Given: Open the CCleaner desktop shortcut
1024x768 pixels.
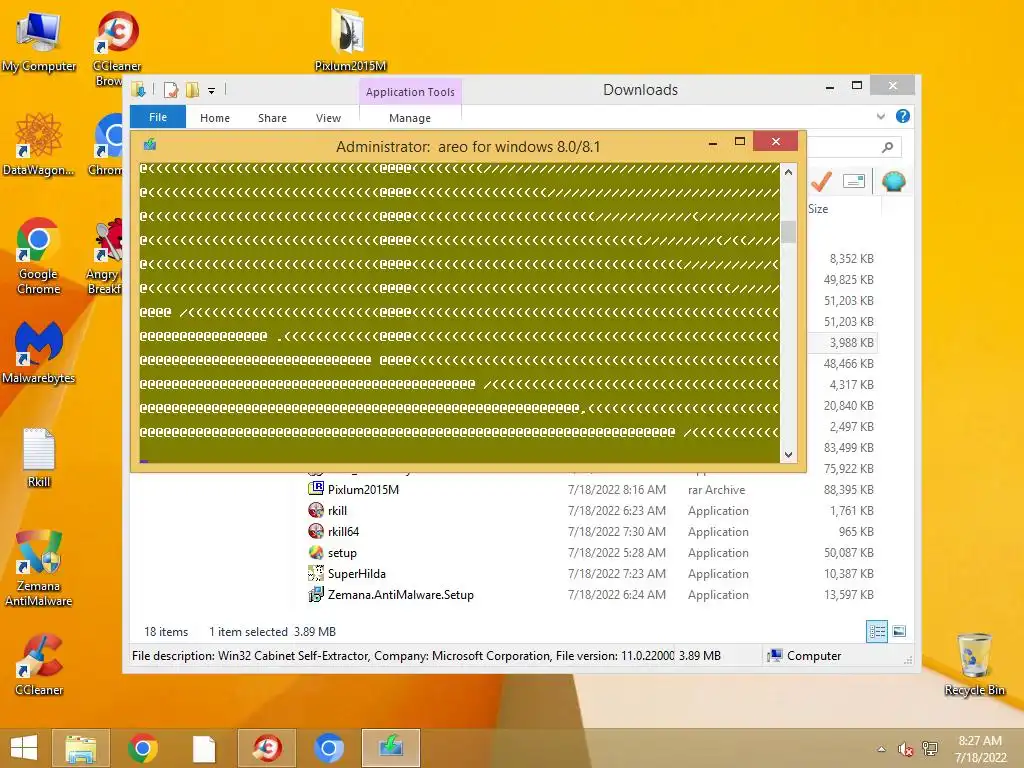Looking at the screenshot, I should [x=39, y=665].
